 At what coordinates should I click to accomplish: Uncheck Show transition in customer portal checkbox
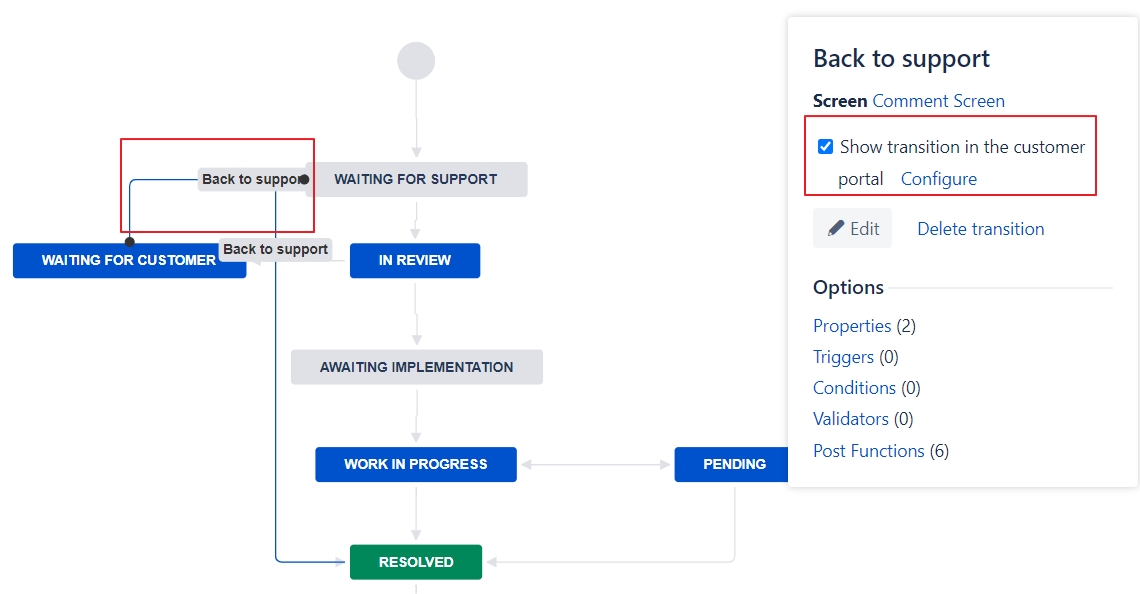pyautogui.click(x=825, y=147)
